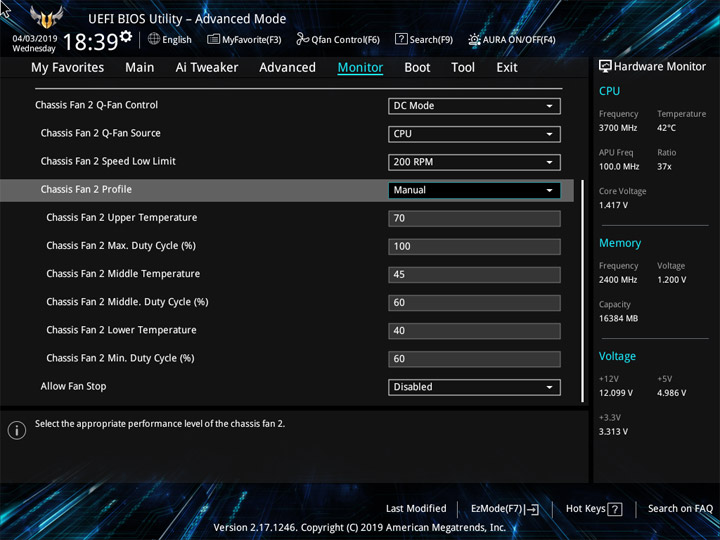Expand Chassis Fan 2 Speed Low Limit dropdown

(474, 162)
